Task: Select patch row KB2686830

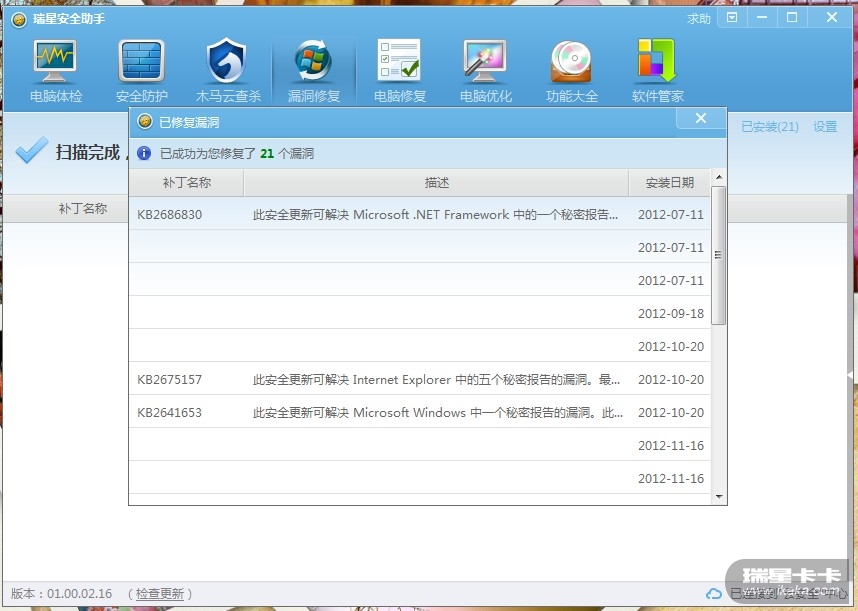Action: point(420,214)
